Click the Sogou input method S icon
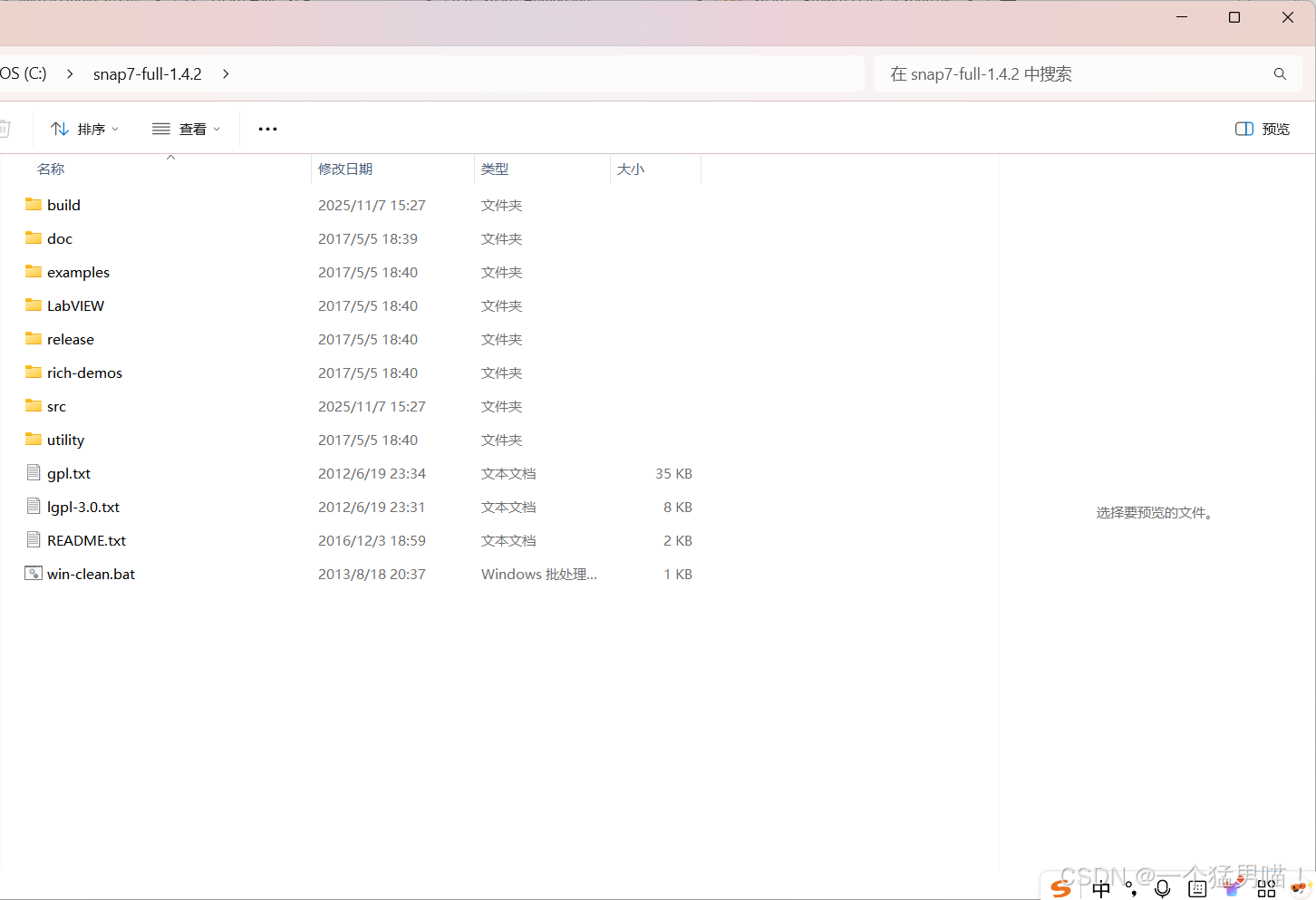 1060,888
